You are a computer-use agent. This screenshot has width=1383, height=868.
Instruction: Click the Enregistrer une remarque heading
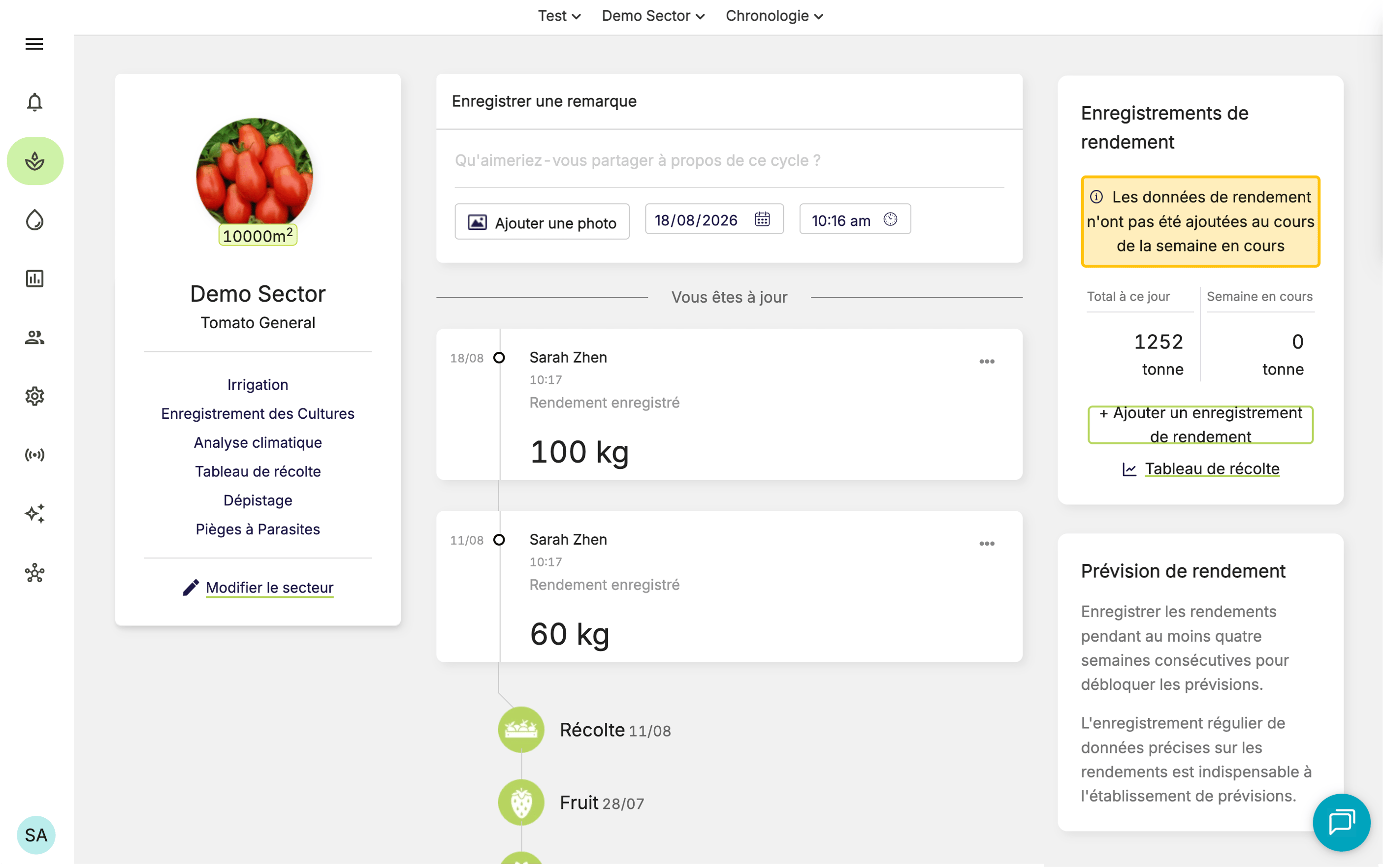pyautogui.click(x=544, y=101)
